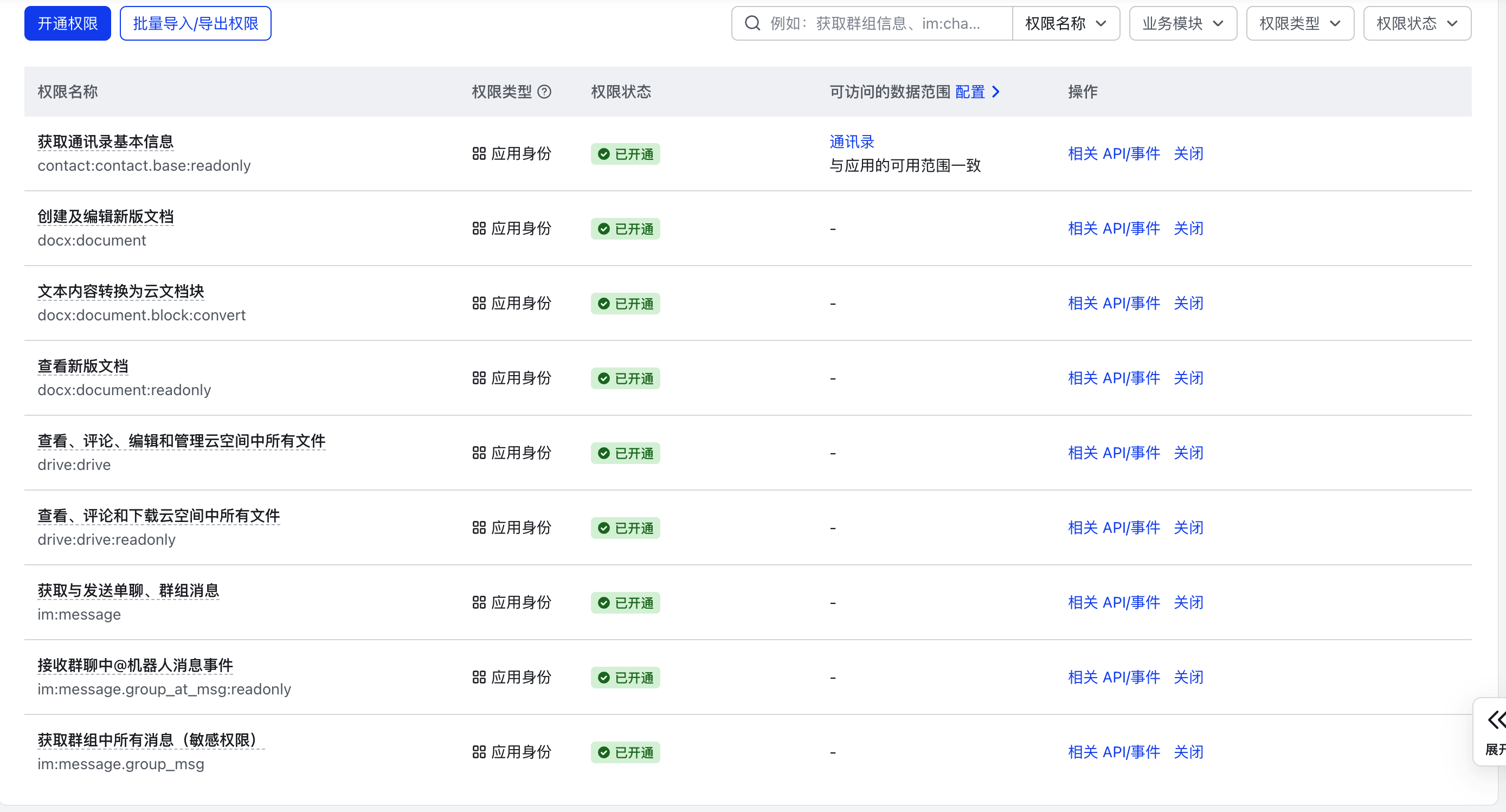This screenshot has height=812, width=1506.
Task: Click the search magnifier icon
Action: click(752, 23)
